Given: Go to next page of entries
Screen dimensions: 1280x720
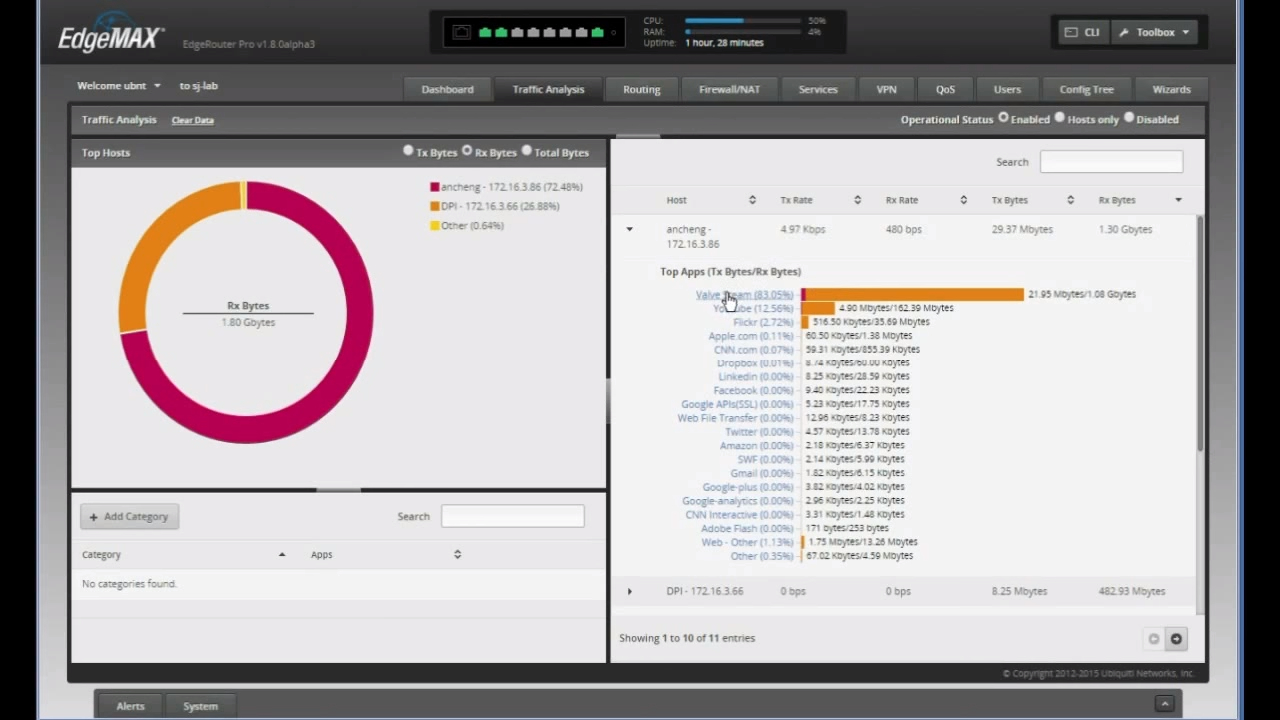Looking at the screenshot, I should pos(1176,639).
